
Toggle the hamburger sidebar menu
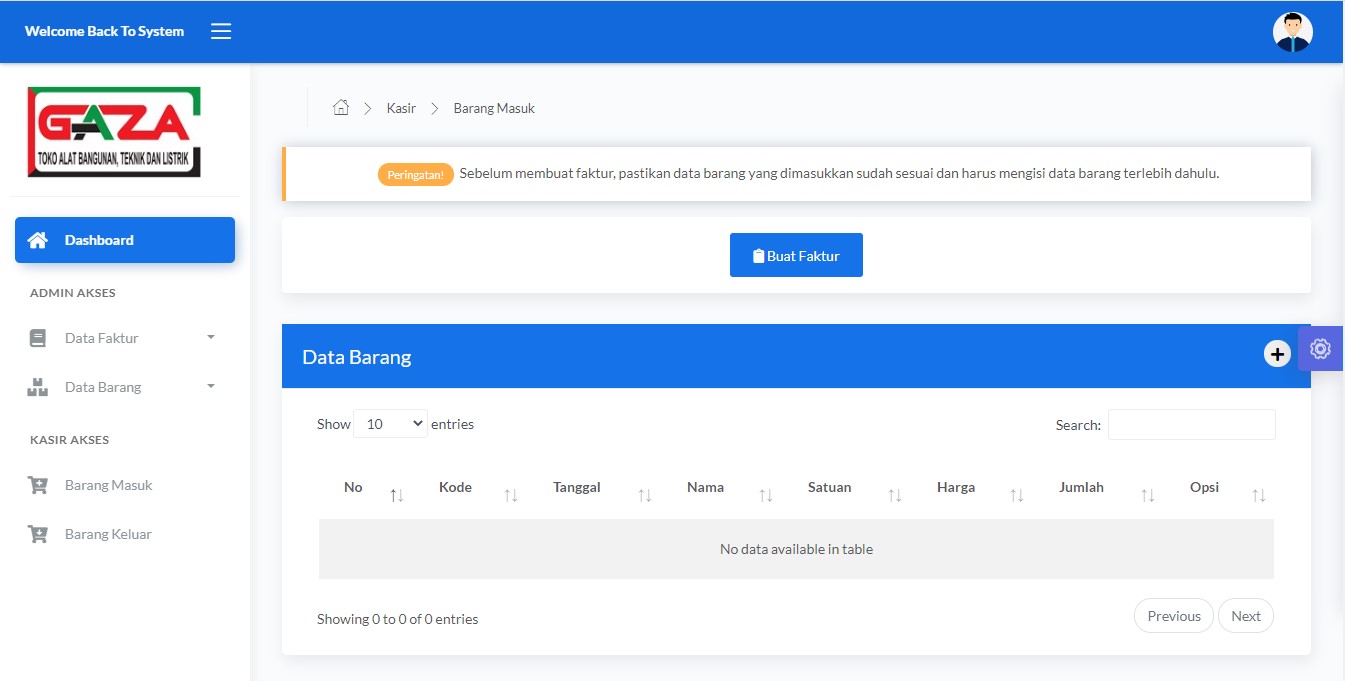[221, 31]
